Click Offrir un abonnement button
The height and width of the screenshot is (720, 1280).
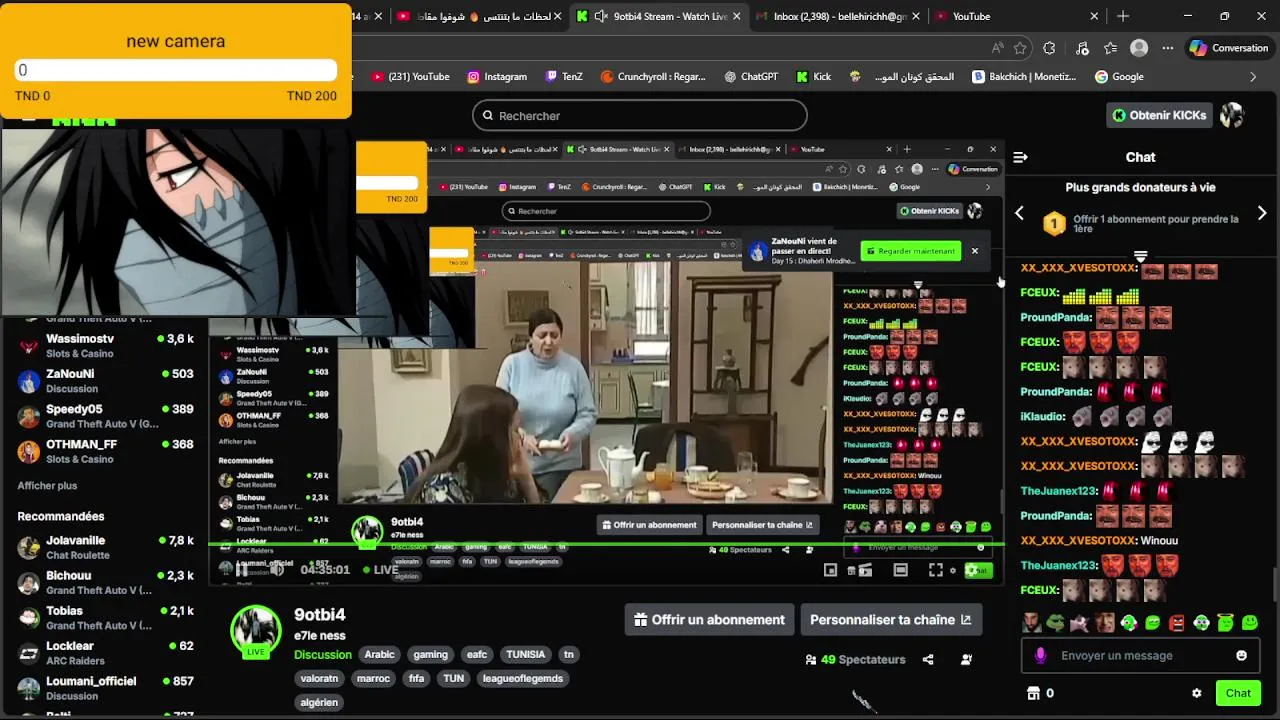click(x=710, y=620)
